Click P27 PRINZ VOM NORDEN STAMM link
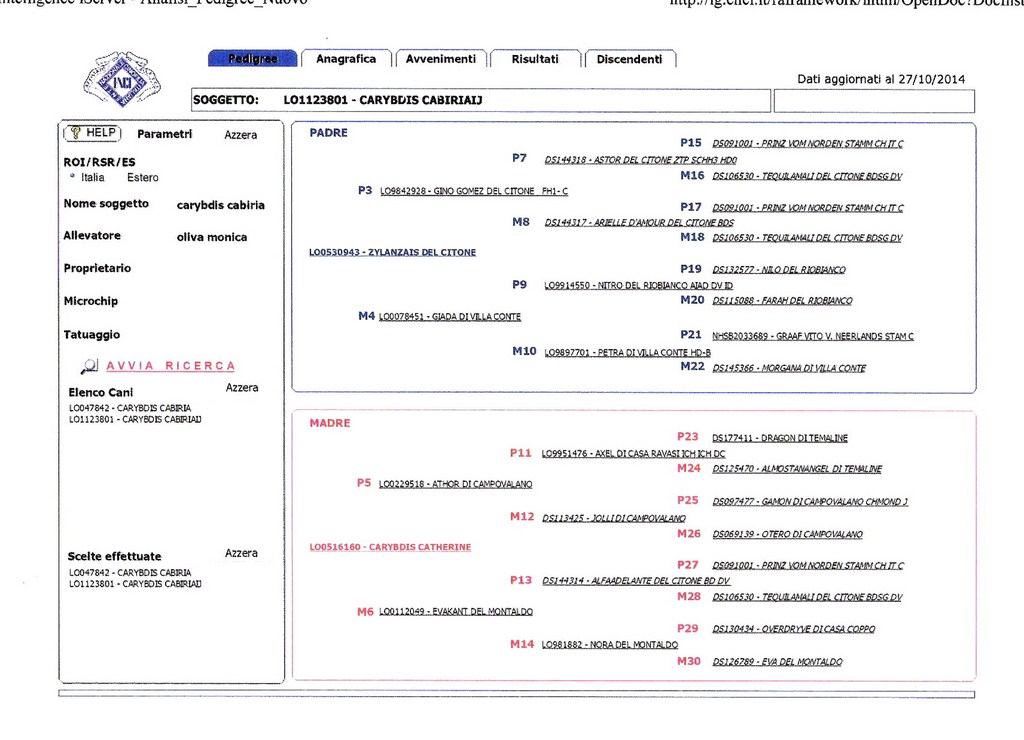 click(808, 566)
